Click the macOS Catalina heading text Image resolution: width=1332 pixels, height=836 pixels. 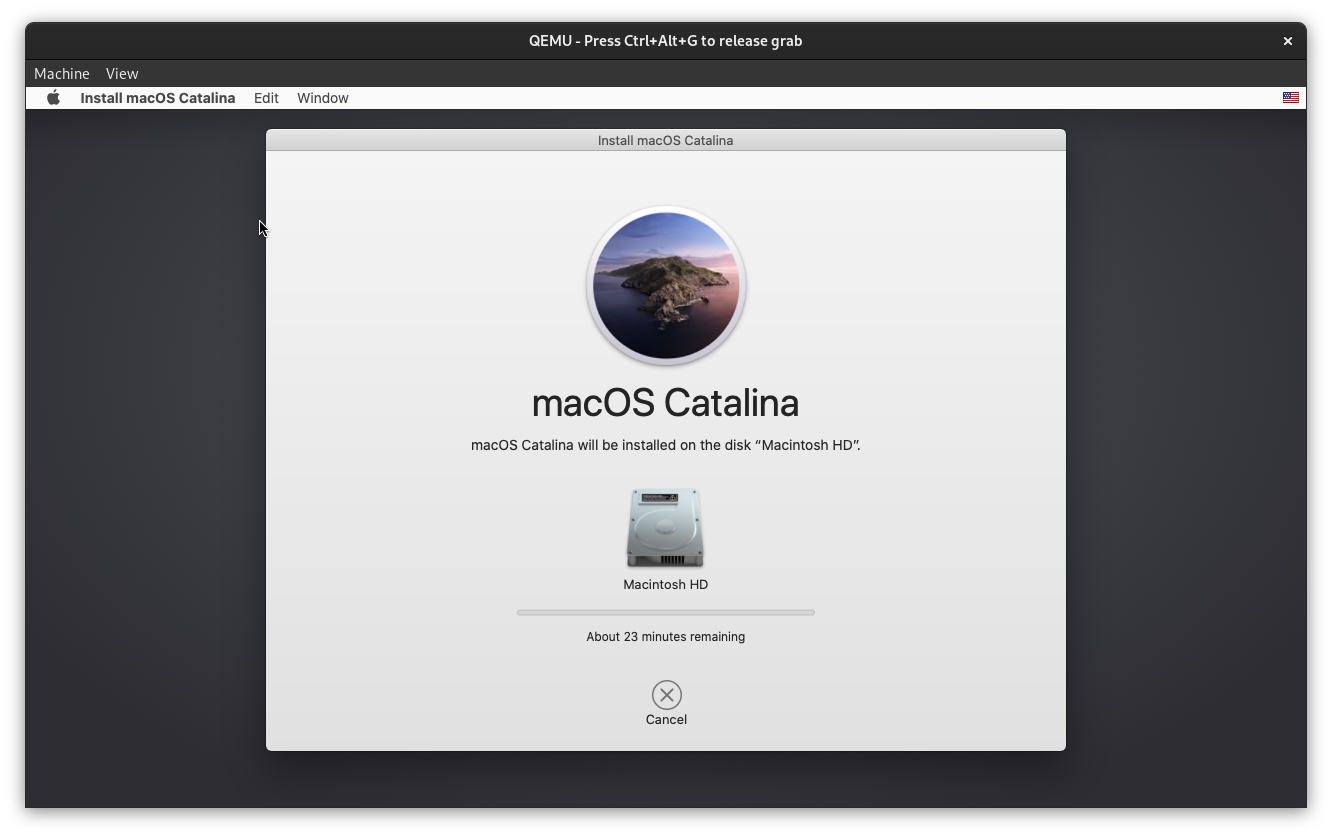pos(665,402)
